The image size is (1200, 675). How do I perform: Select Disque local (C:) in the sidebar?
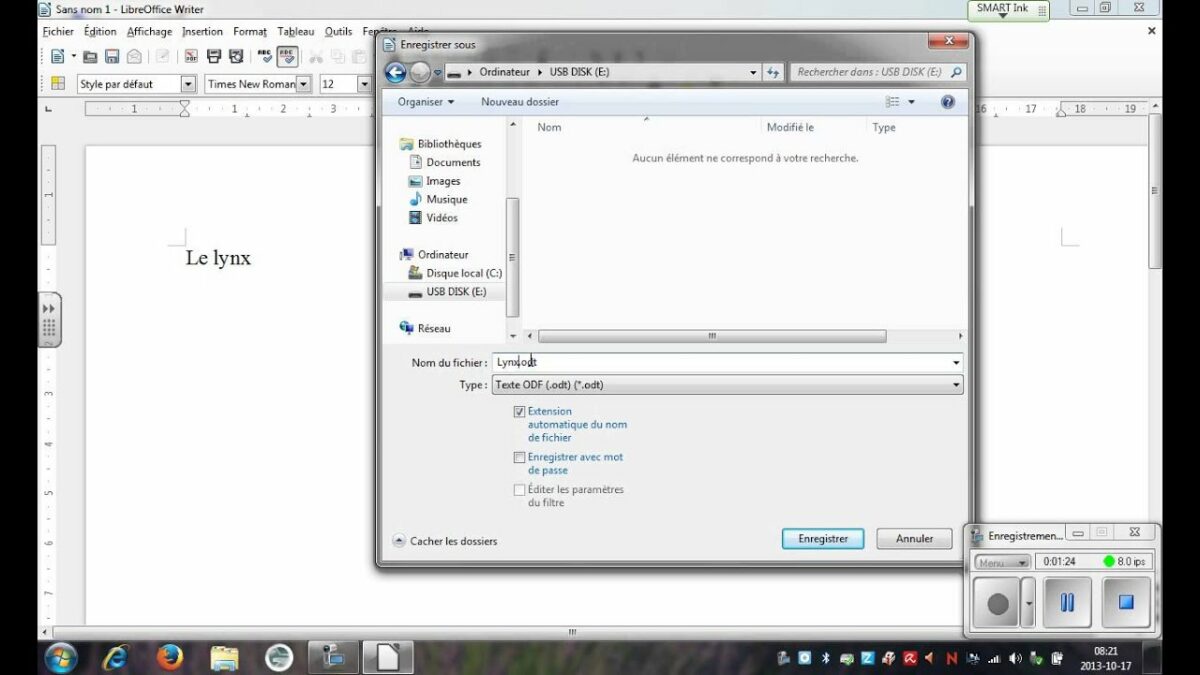click(x=463, y=273)
